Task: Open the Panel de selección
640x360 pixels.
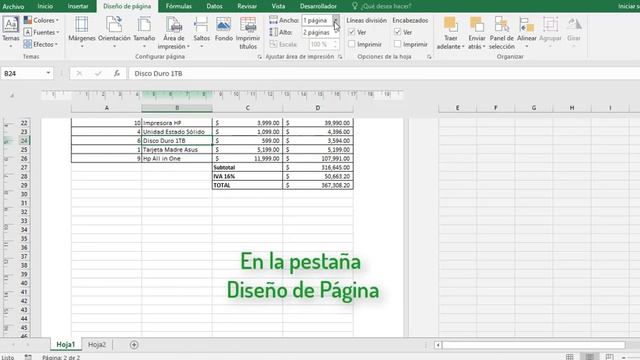Action: point(502,33)
